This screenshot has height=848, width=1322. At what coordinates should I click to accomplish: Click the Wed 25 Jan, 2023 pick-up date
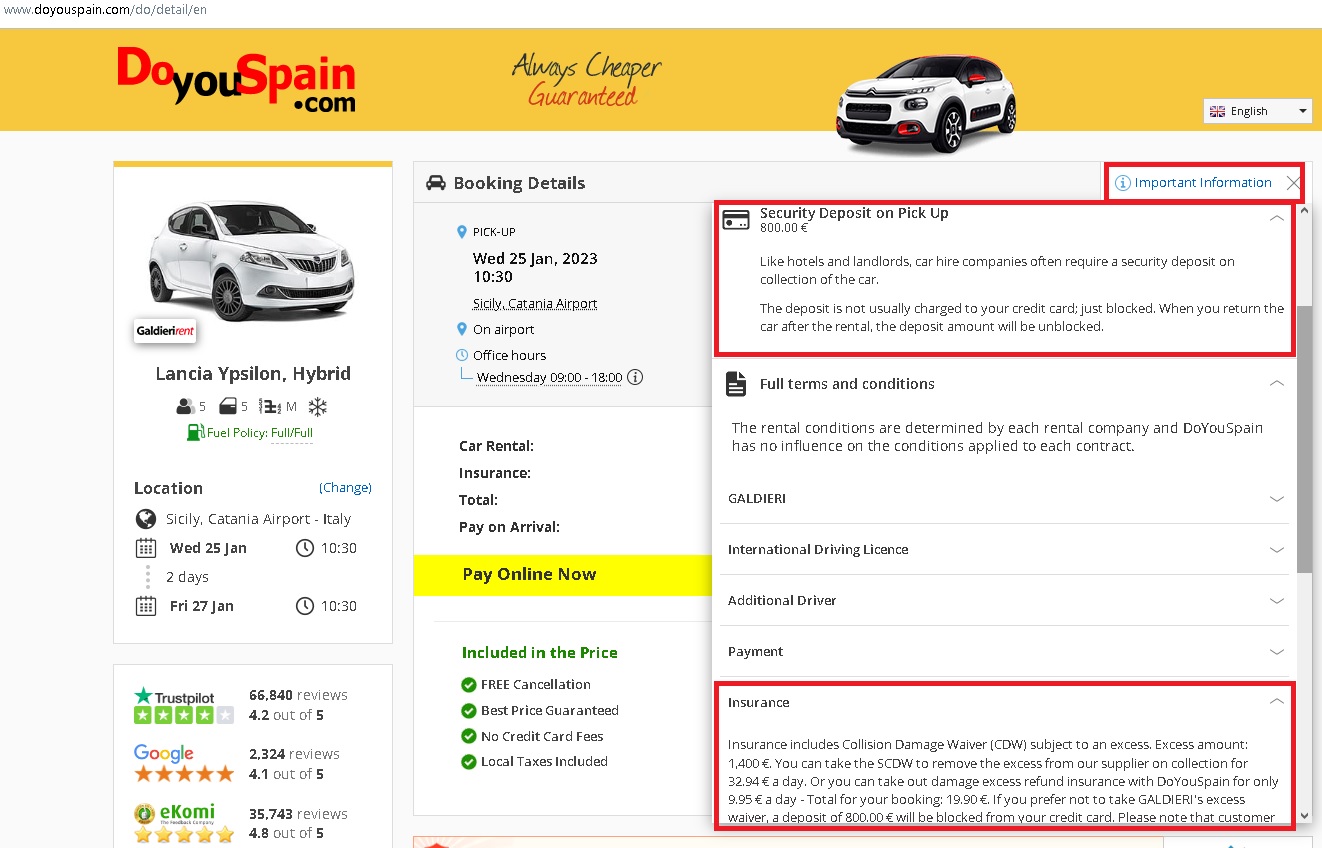pyautogui.click(x=535, y=258)
